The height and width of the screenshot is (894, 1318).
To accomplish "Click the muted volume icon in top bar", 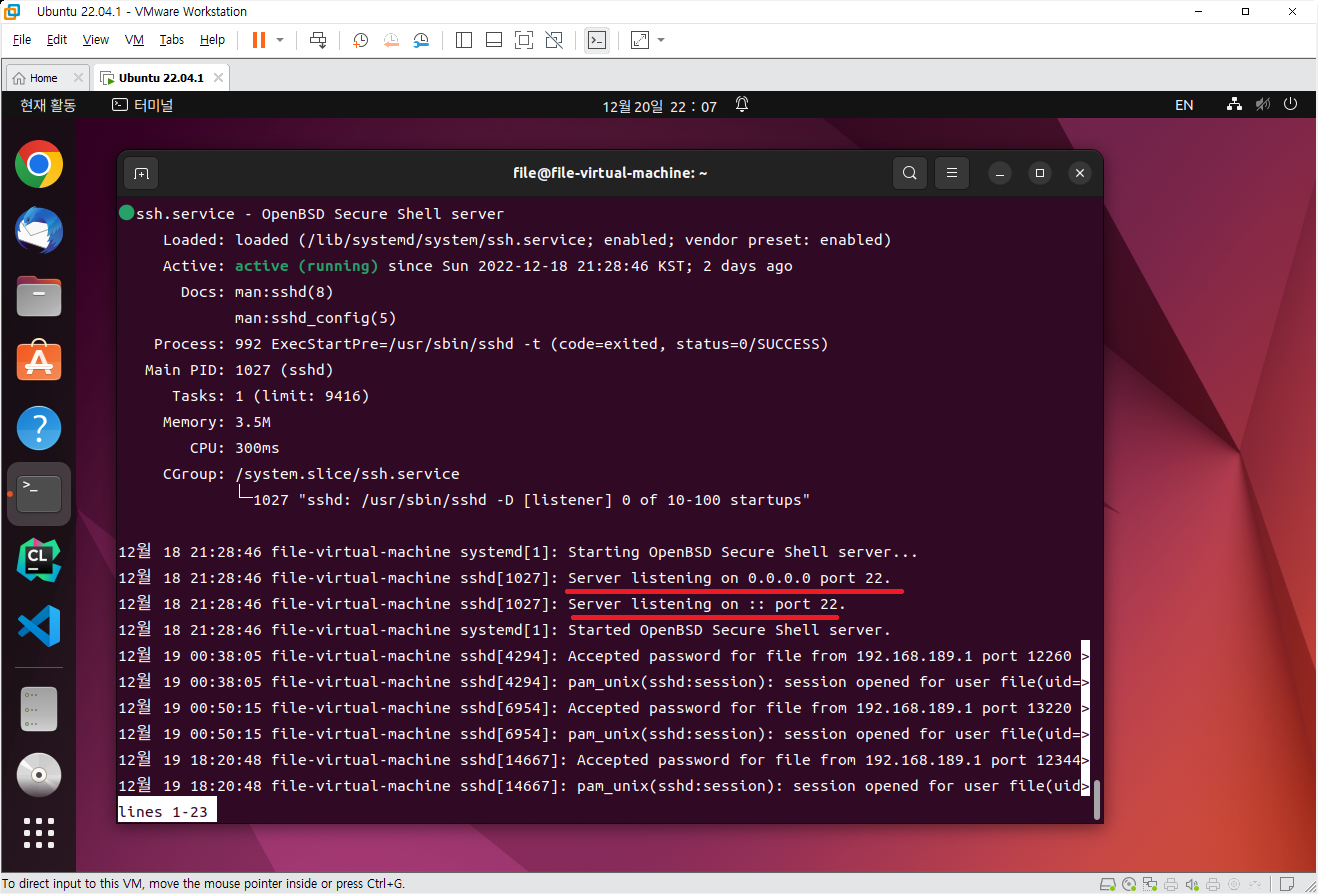I will pyautogui.click(x=1263, y=105).
